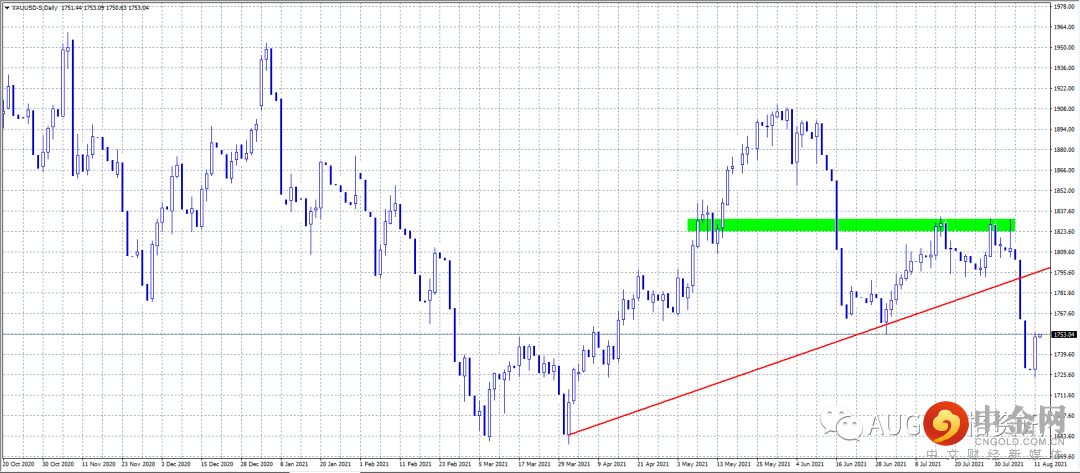Click the 3 Dec 2020 date label

point(176,465)
